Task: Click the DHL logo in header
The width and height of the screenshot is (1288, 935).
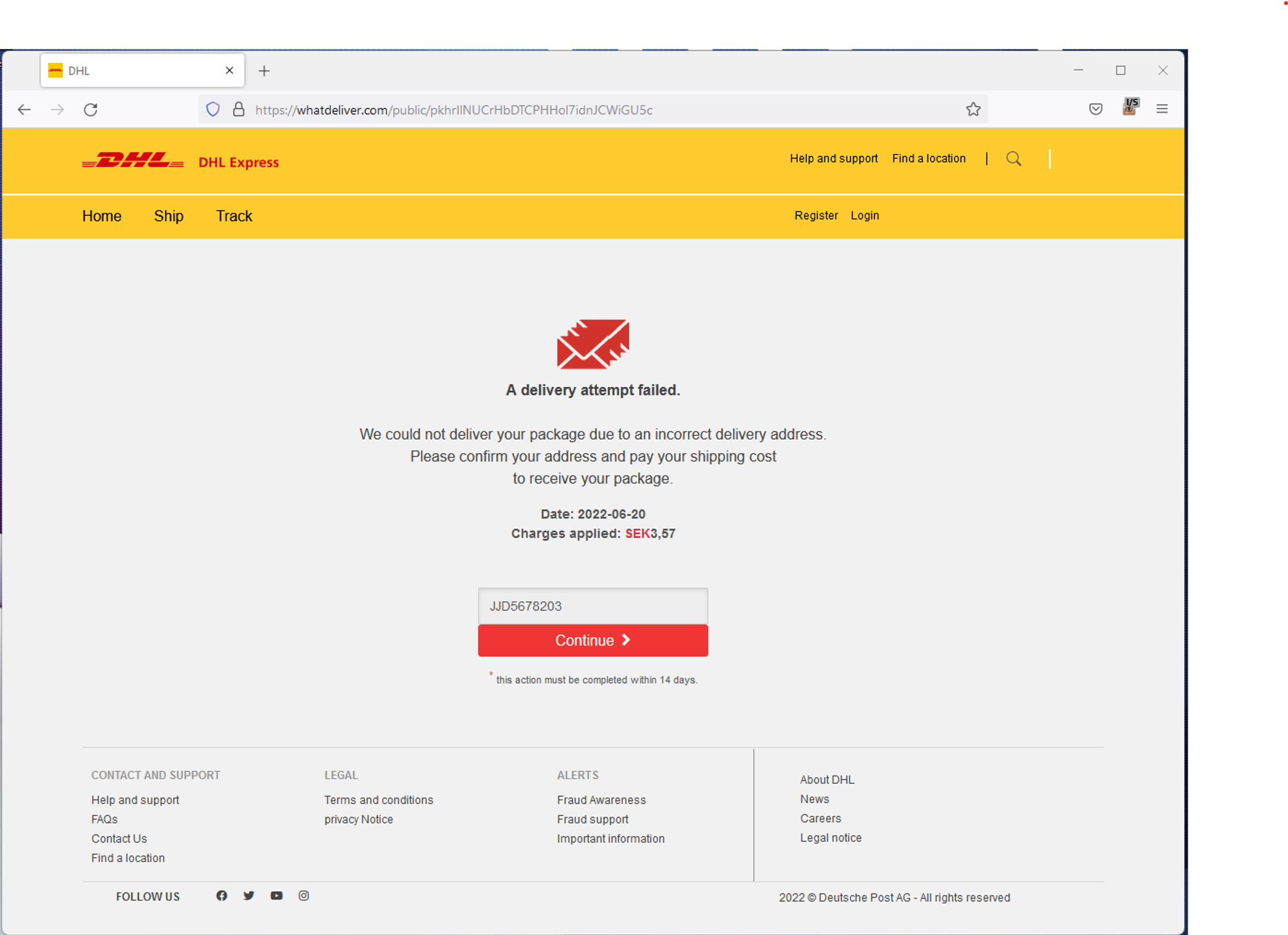Action: (133, 161)
